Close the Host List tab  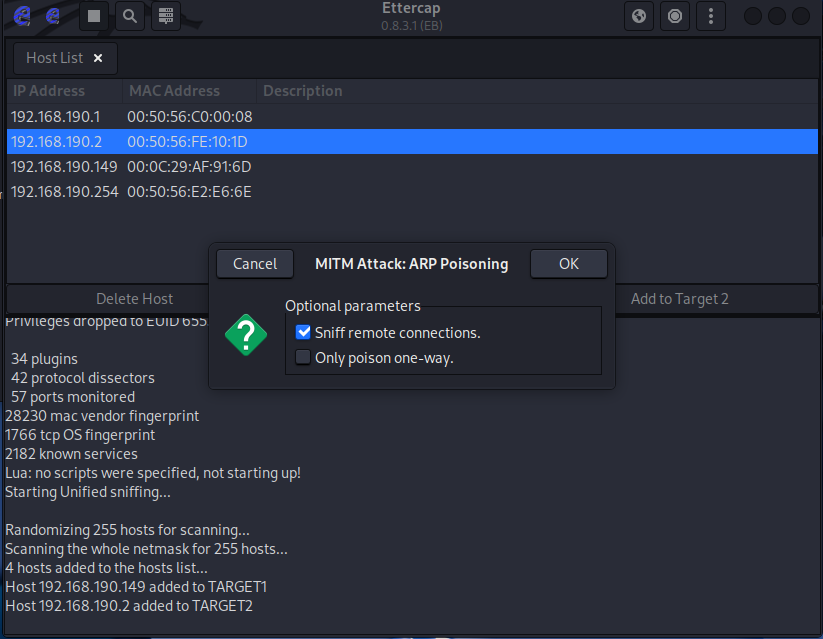click(x=98, y=58)
